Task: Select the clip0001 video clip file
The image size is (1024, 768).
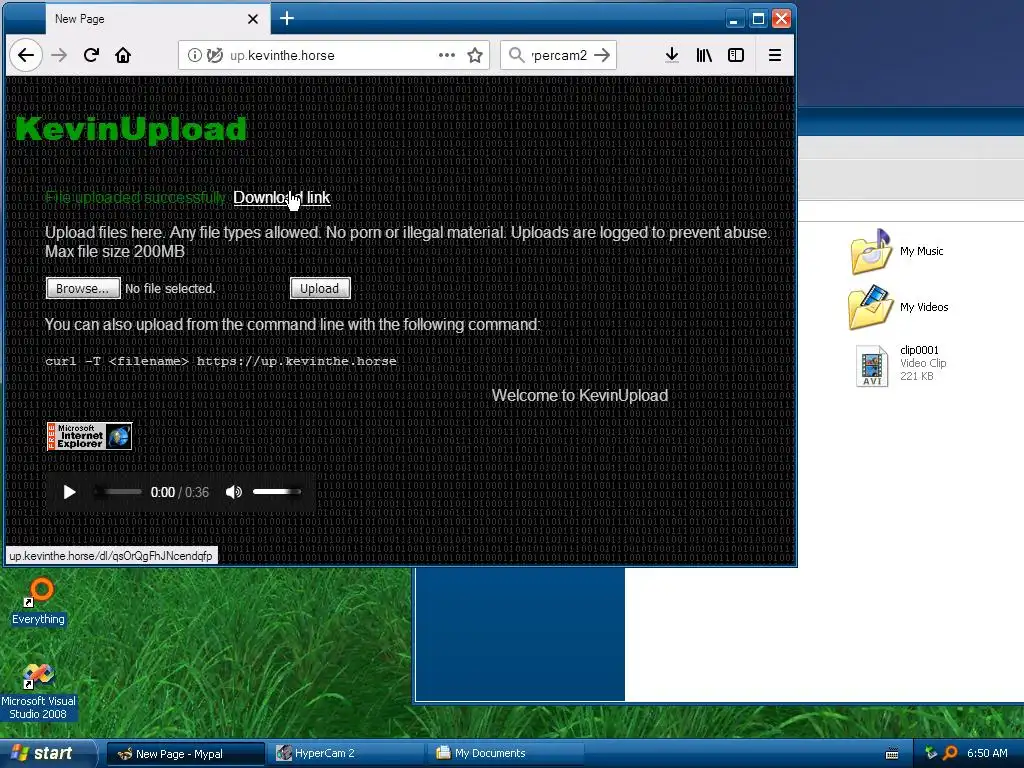Action: pyautogui.click(x=901, y=364)
